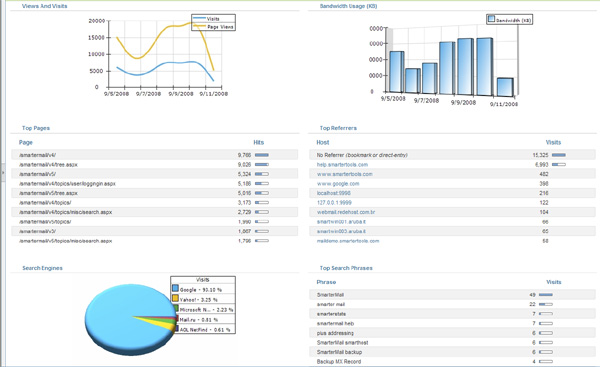
Task: Select the plus addressing search phrase
Action: 335,333
